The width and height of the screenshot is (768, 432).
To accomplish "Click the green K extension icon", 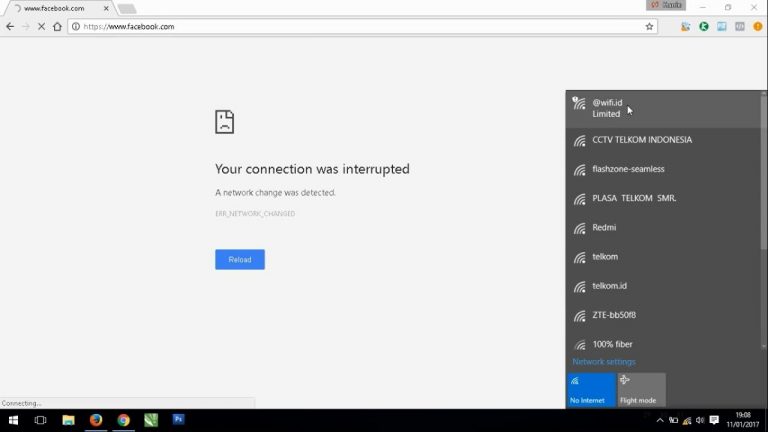I will 704,26.
